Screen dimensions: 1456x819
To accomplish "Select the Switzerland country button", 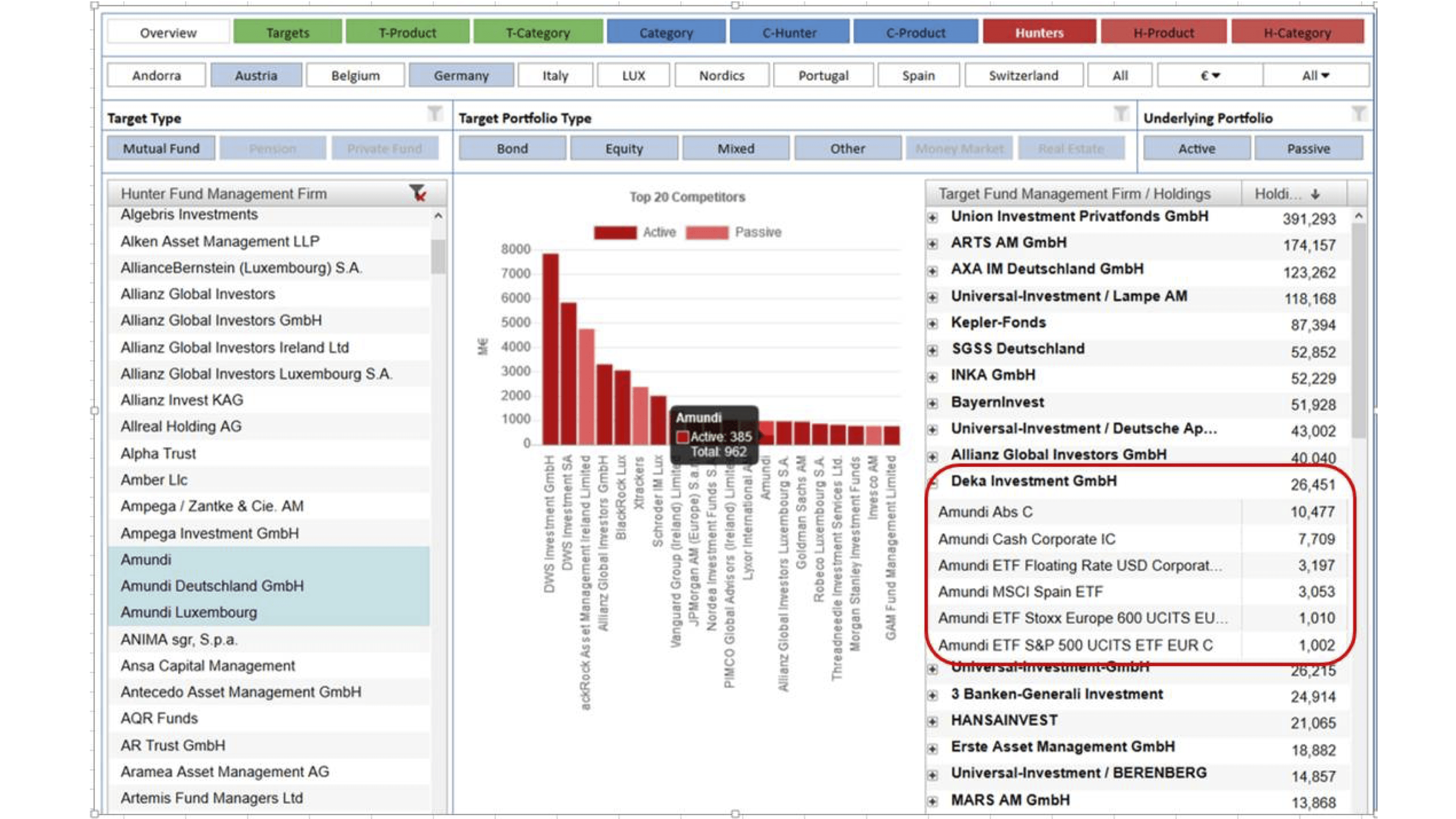I will [1024, 75].
